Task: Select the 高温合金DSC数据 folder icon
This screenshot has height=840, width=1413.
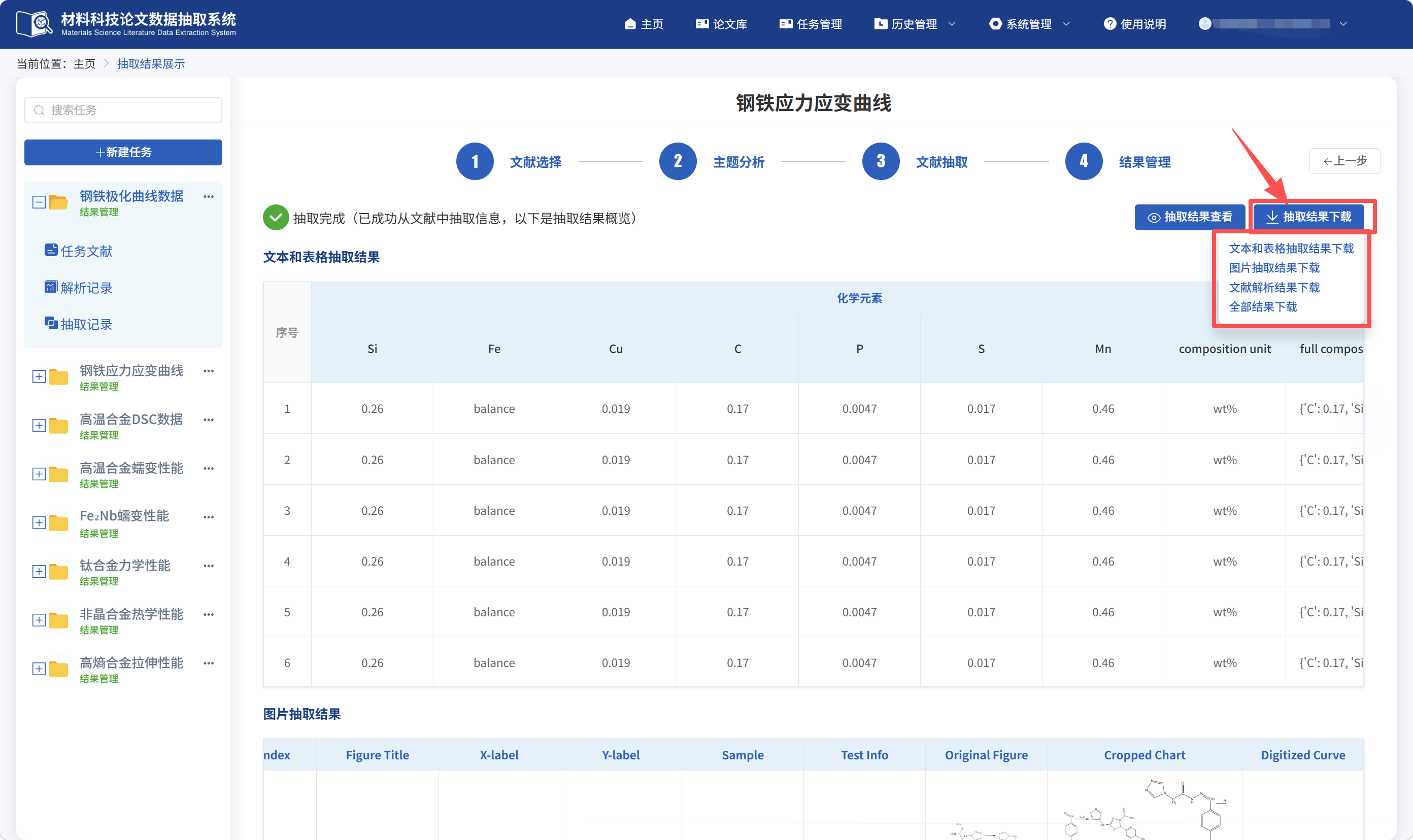Action: [x=58, y=425]
